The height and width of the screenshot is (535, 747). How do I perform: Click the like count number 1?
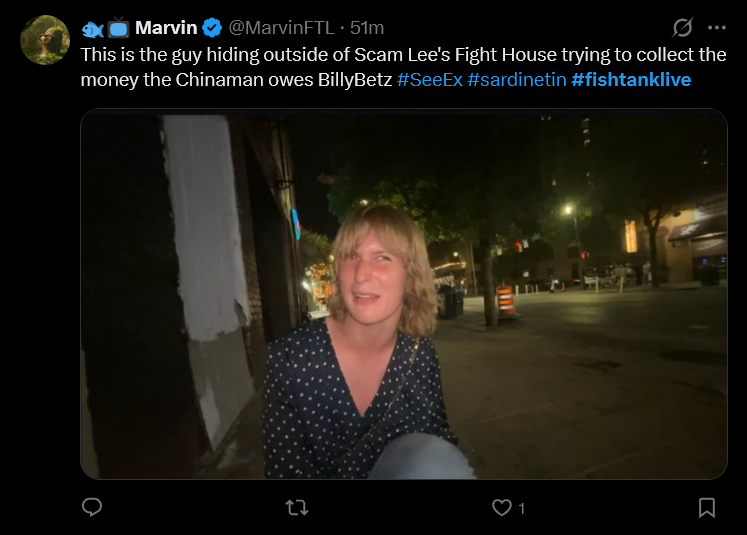(522, 508)
